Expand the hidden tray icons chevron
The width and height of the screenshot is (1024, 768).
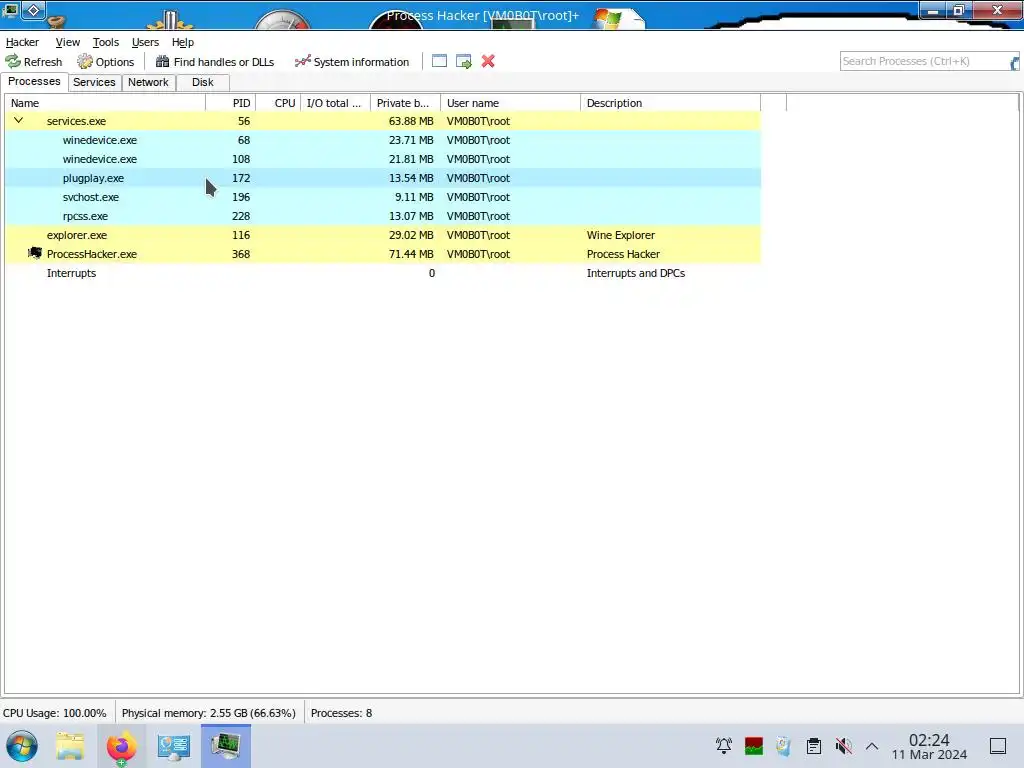[x=872, y=746]
